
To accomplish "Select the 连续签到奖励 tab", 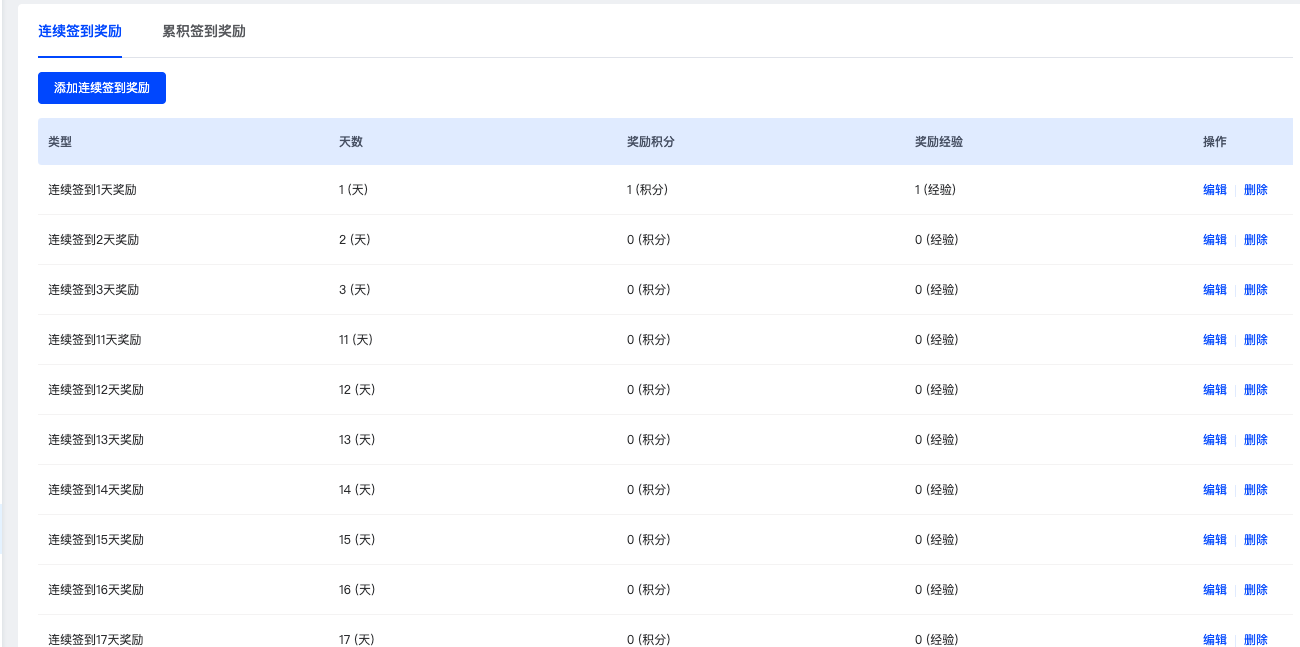I will [80, 31].
